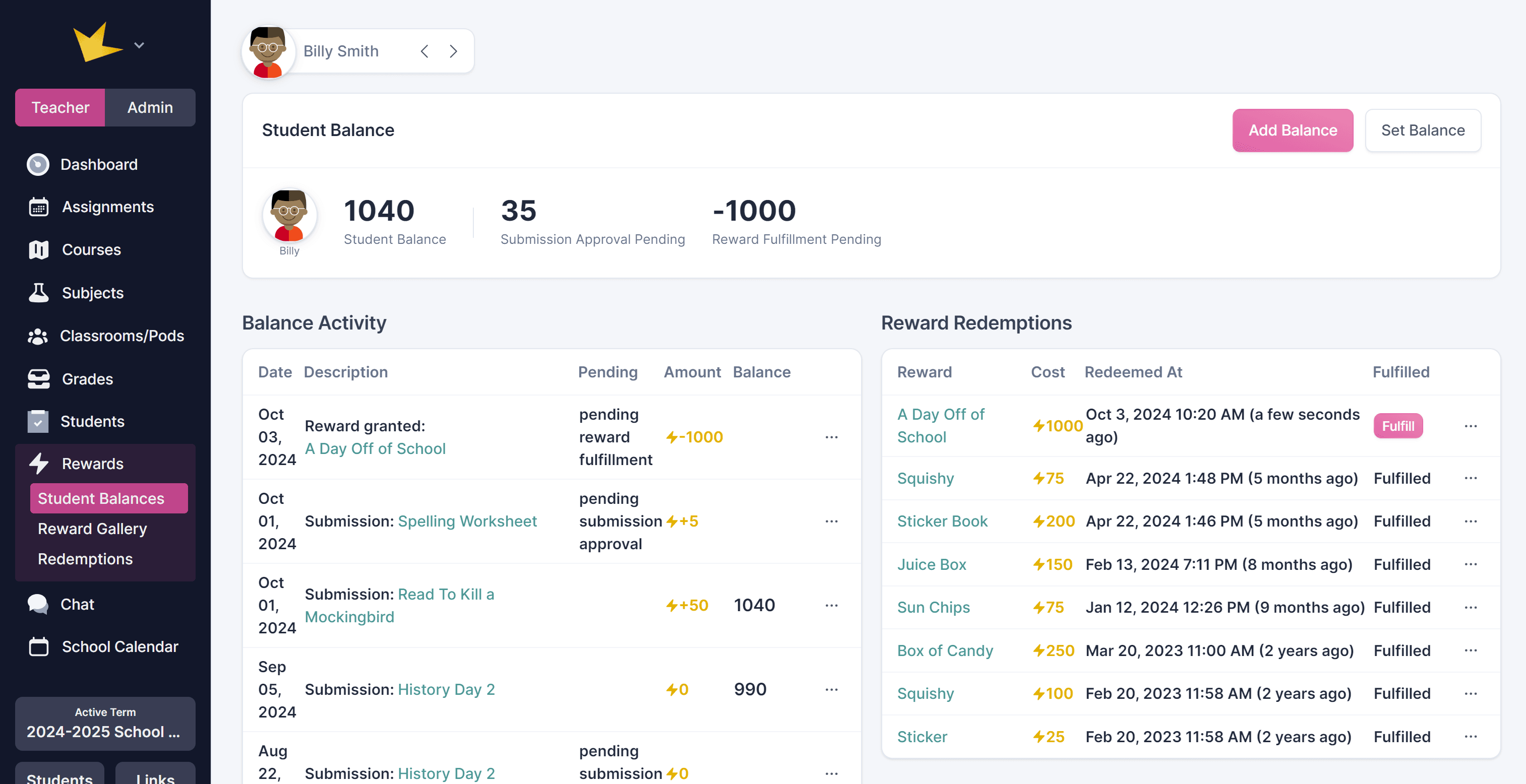1526x784 pixels.
Task: Click the Add Balance button
Action: [x=1292, y=130]
